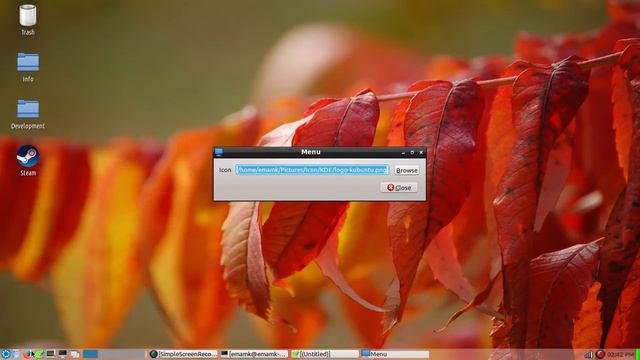This screenshot has height=360, width=640.
Task: Close the Menu dialog via title bar X
Action: tap(421, 152)
